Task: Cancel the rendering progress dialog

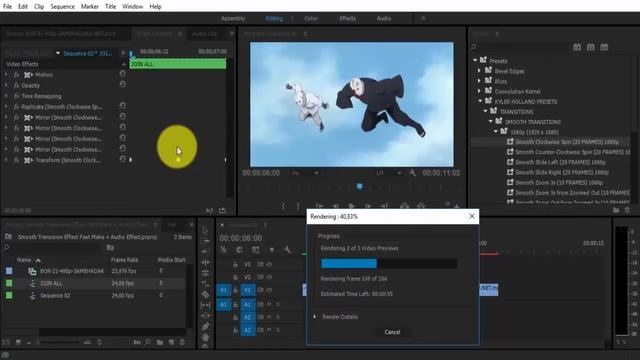Action: (x=392, y=332)
